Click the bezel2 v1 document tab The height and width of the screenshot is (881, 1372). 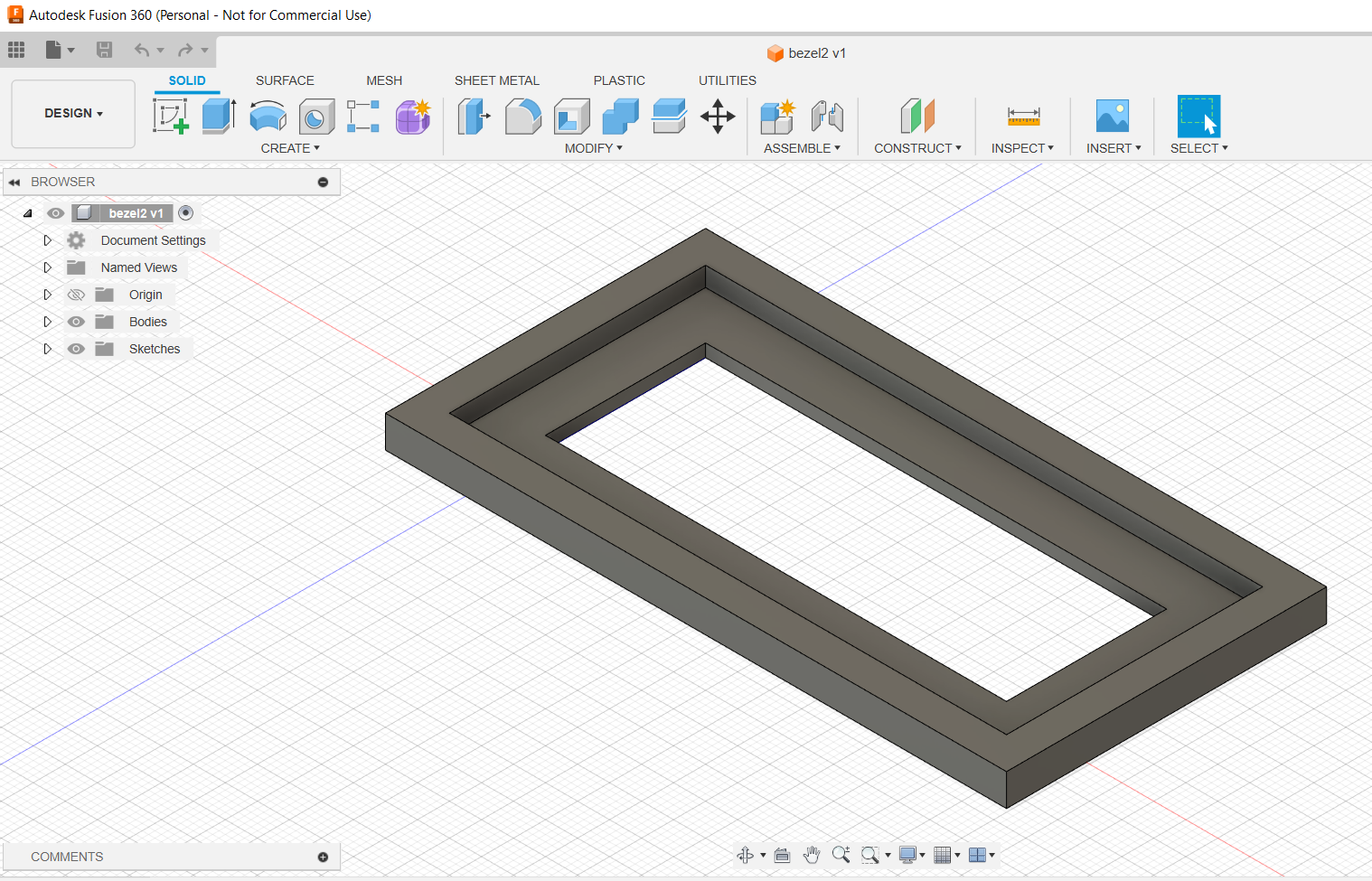tap(806, 53)
